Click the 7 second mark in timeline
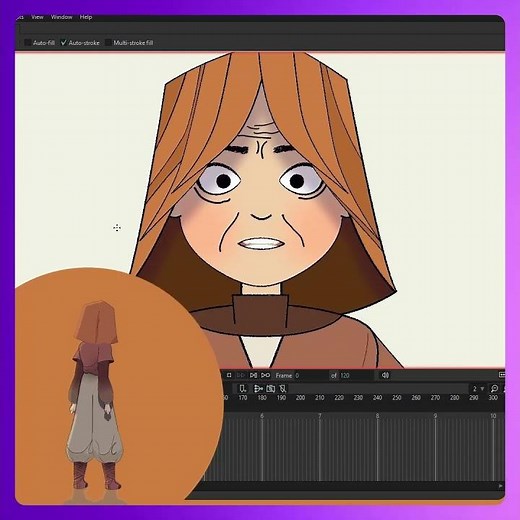This screenshot has width=520, height=520. click(320, 416)
